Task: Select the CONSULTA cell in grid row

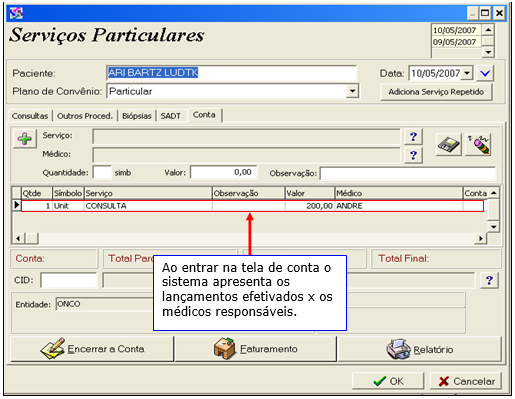Action: [x=148, y=206]
